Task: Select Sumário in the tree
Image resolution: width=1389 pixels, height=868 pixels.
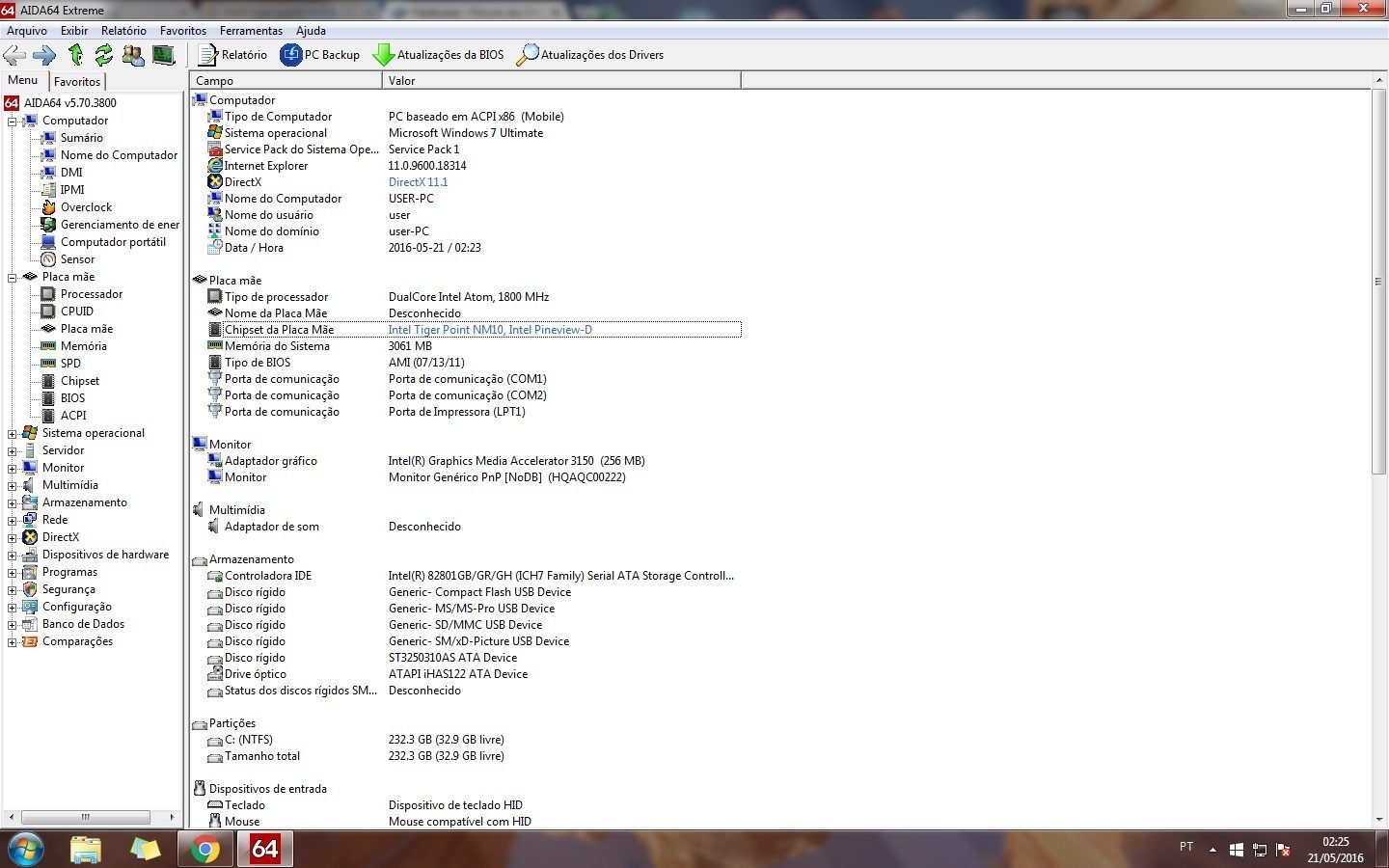Action: pyautogui.click(x=82, y=138)
